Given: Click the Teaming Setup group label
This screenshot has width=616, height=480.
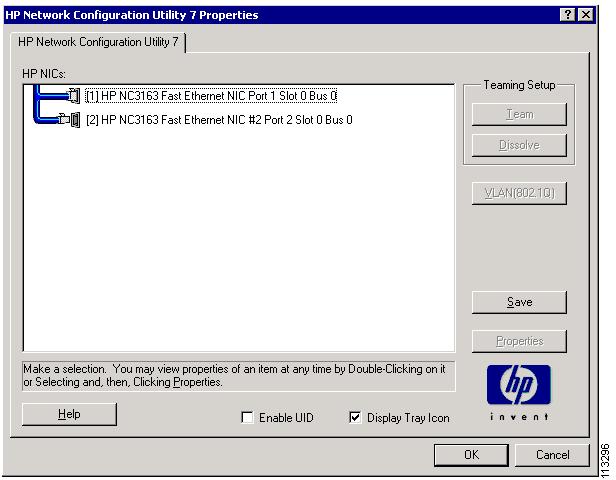Looking at the screenshot, I should click(519, 85).
